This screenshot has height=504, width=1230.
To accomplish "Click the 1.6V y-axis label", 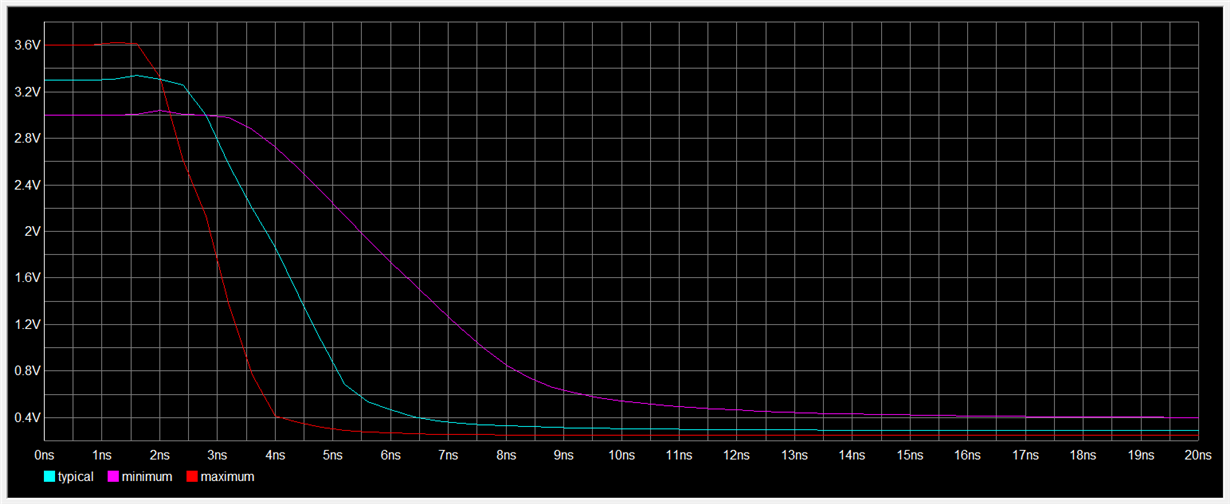I will coord(27,278).
